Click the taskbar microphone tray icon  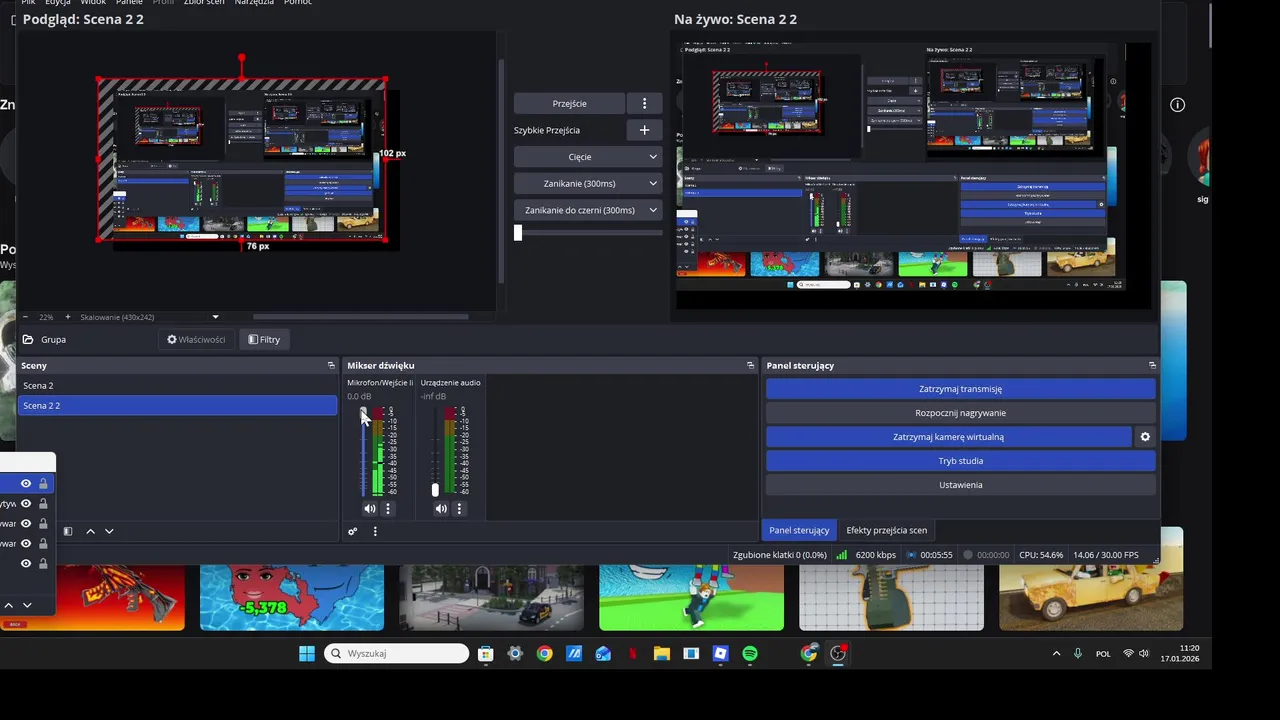[x=1077, y=654]
